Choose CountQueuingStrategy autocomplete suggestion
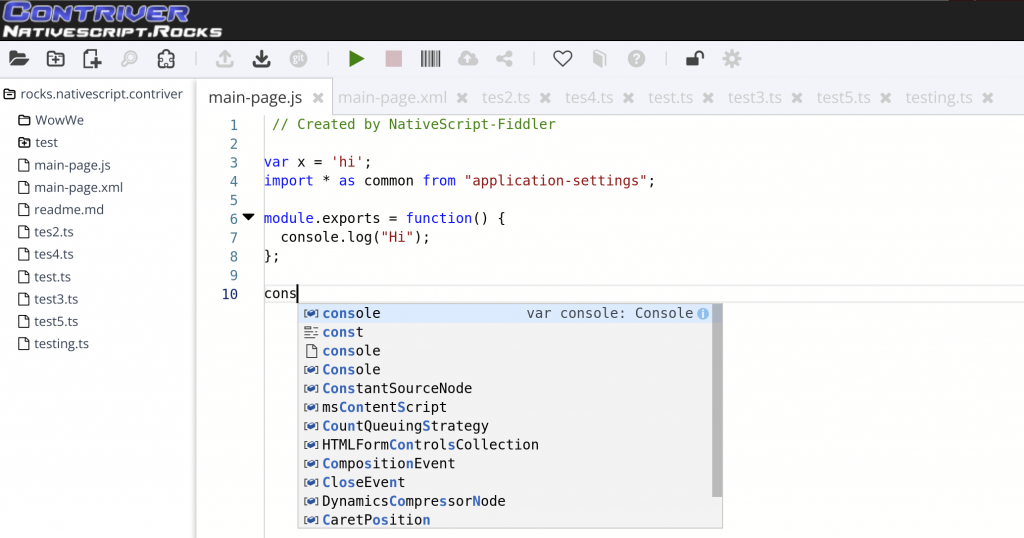 pyautogui.click(x=505, y=426)
